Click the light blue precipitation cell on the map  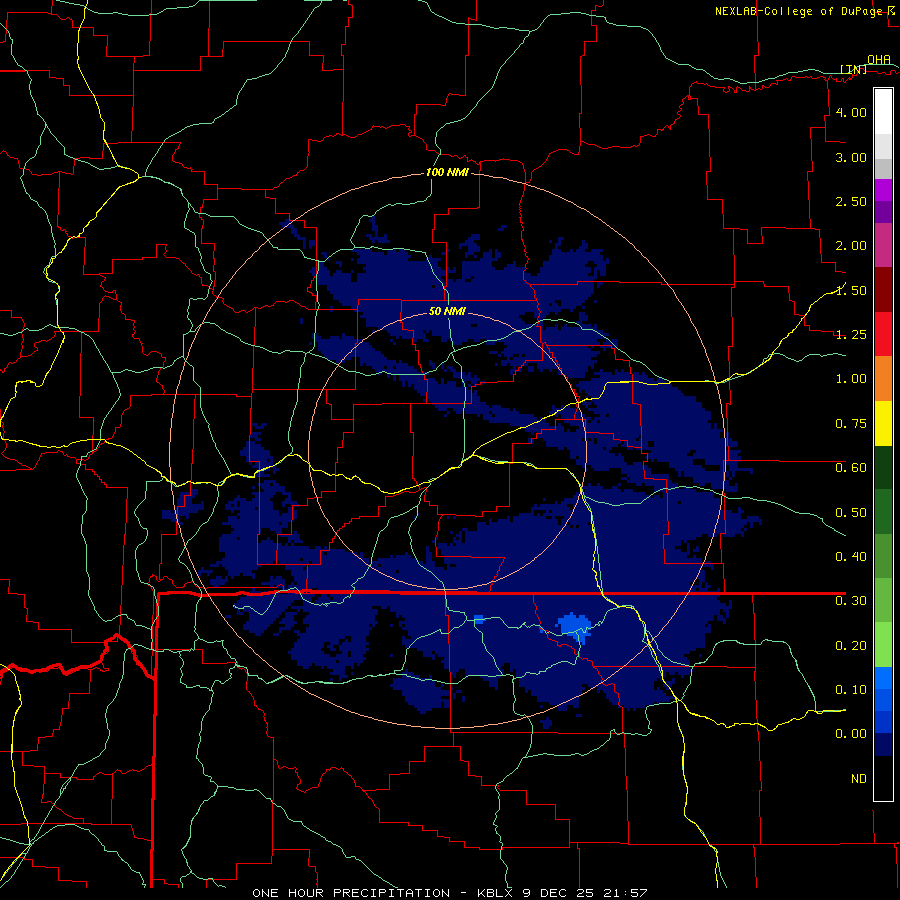pos(575,625)
